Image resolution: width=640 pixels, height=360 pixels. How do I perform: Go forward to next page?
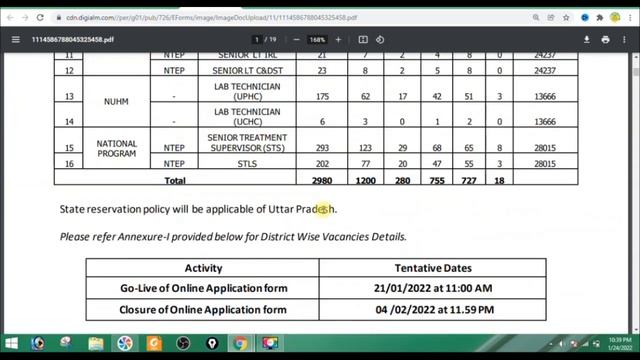(25, 18)
